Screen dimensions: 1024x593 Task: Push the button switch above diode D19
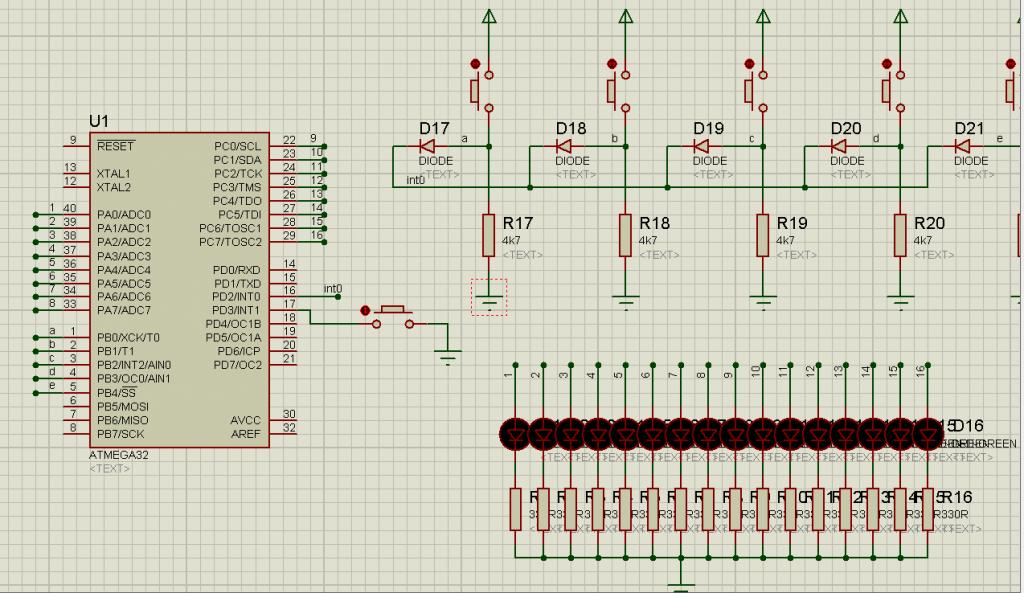click(756, 91)
